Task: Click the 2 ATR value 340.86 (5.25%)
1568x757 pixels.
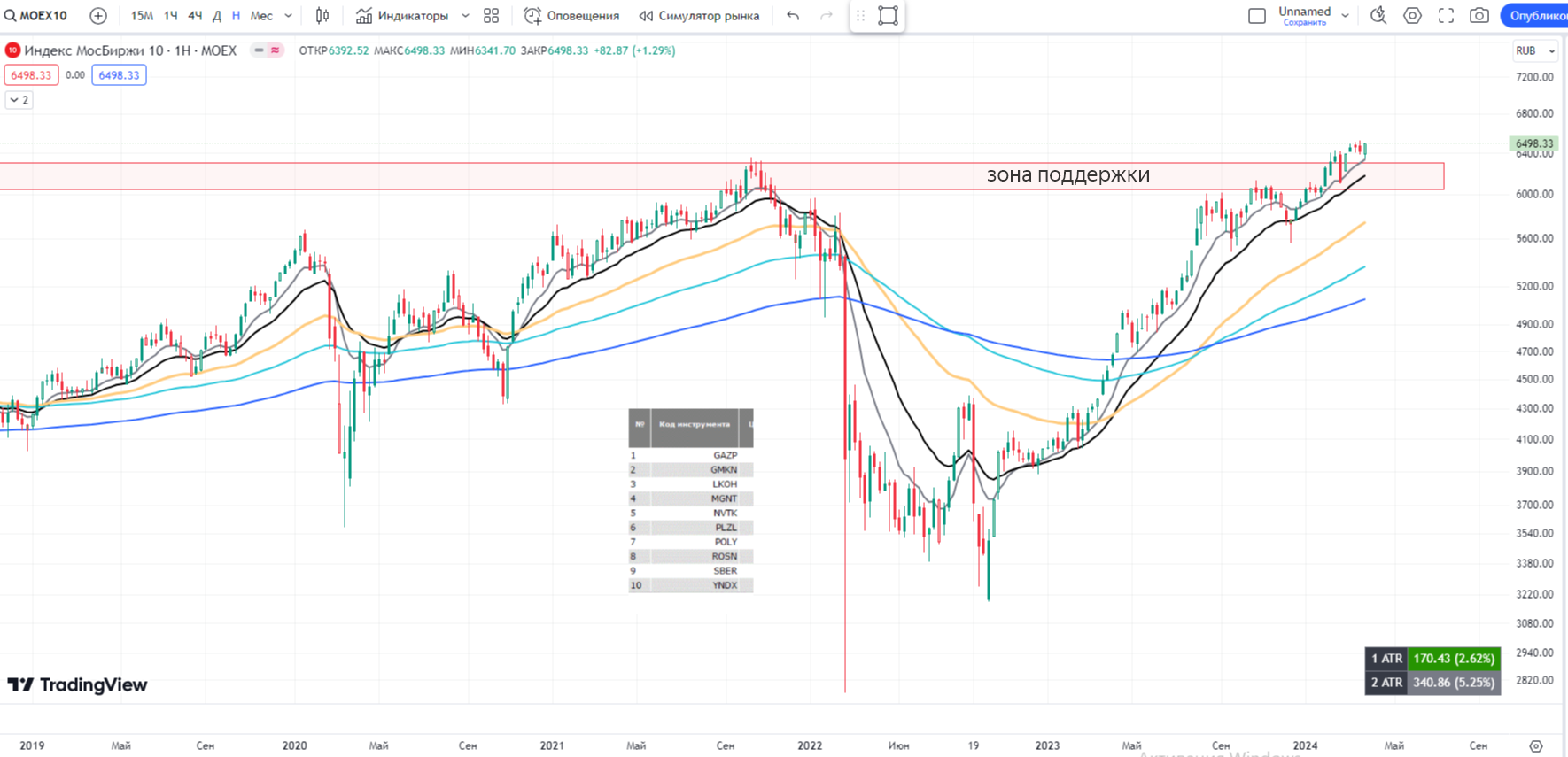Action: coord(1454,683)
